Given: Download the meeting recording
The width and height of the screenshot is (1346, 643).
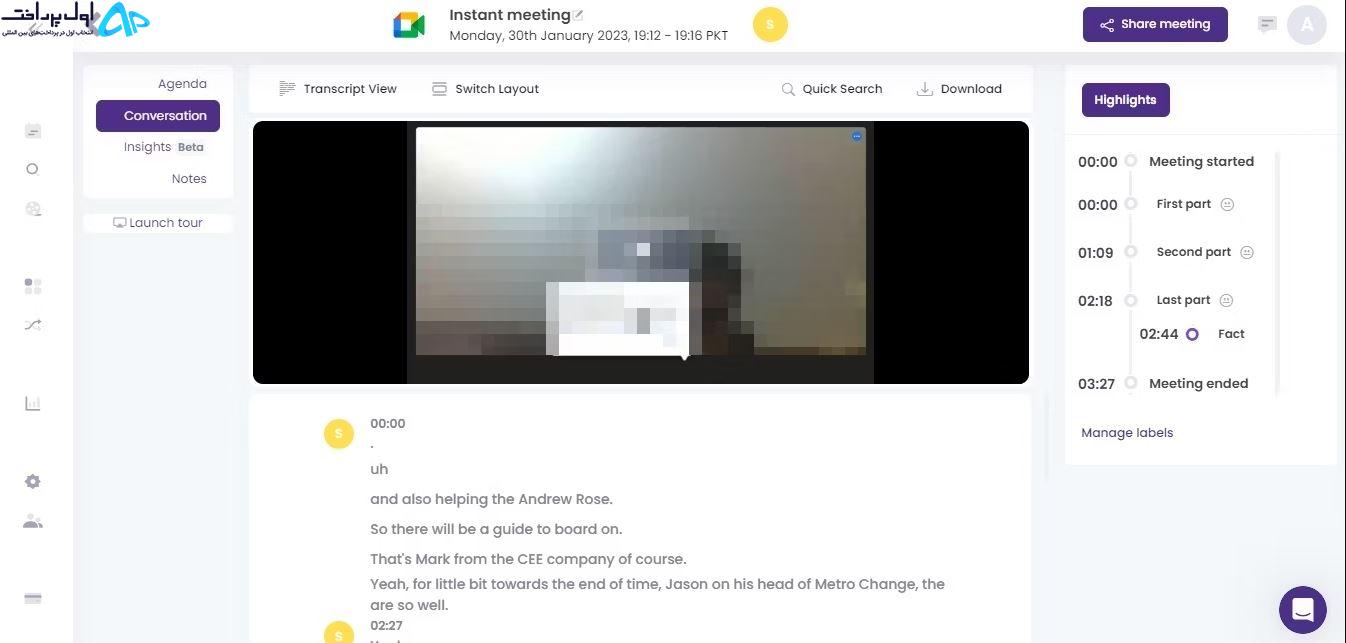Looking at the screenshot, I should point(959,89).
